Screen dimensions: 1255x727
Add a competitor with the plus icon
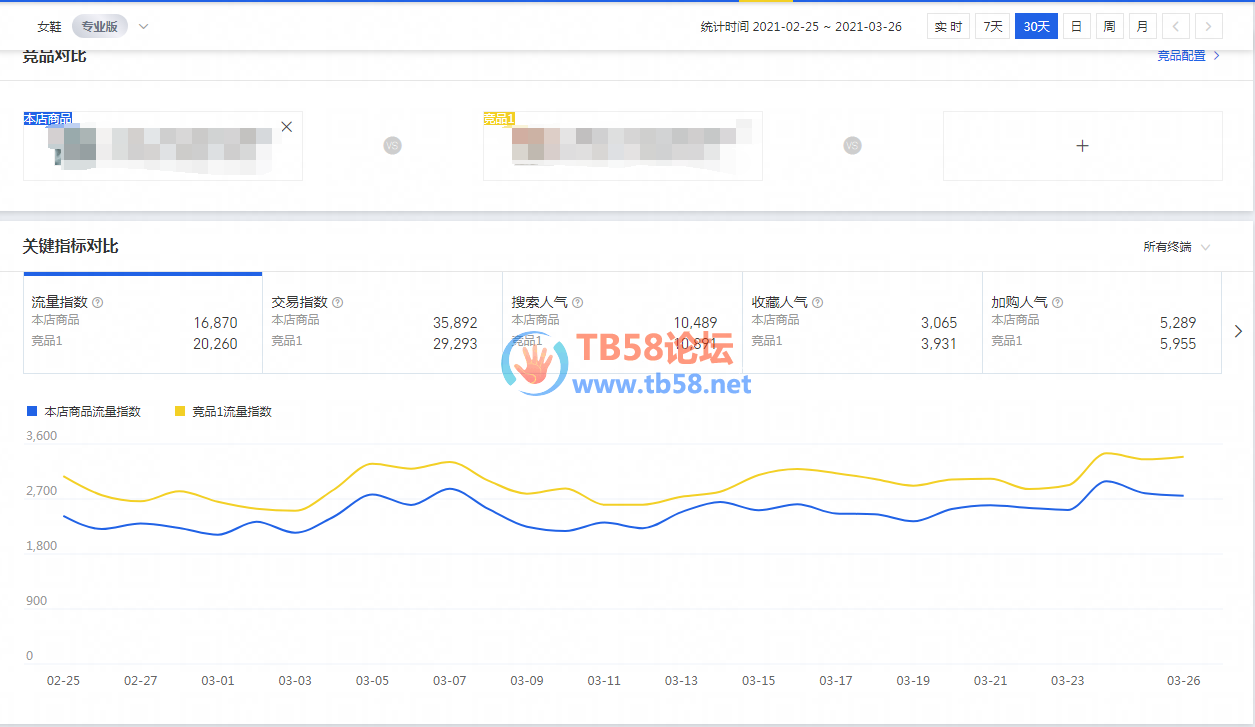pos(1082,146)
